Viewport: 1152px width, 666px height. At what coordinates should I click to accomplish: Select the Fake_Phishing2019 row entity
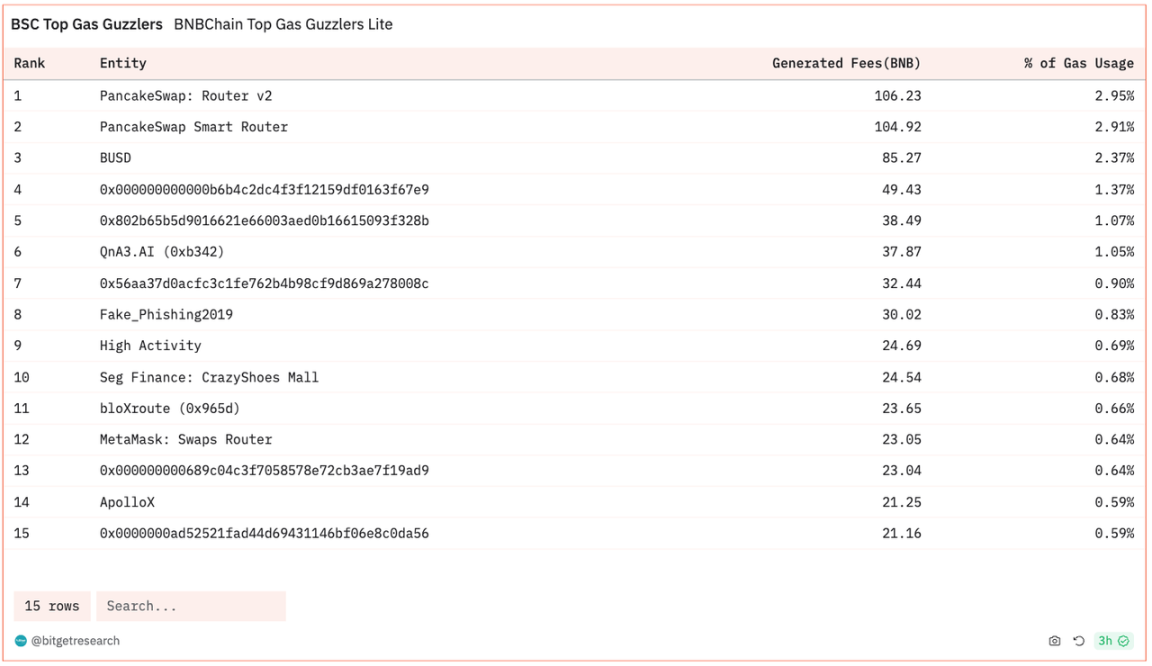pyautogui.click(x=166, y=315)
